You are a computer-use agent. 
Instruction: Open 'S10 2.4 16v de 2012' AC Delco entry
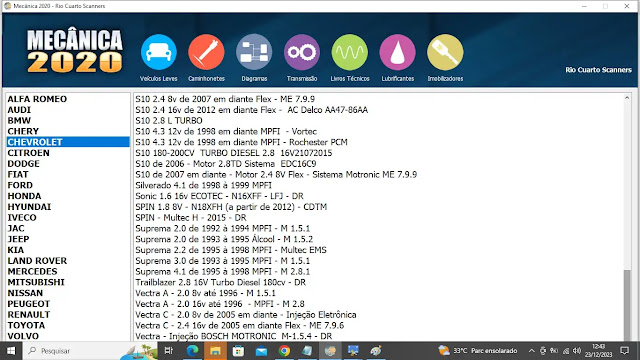[251, 110]
